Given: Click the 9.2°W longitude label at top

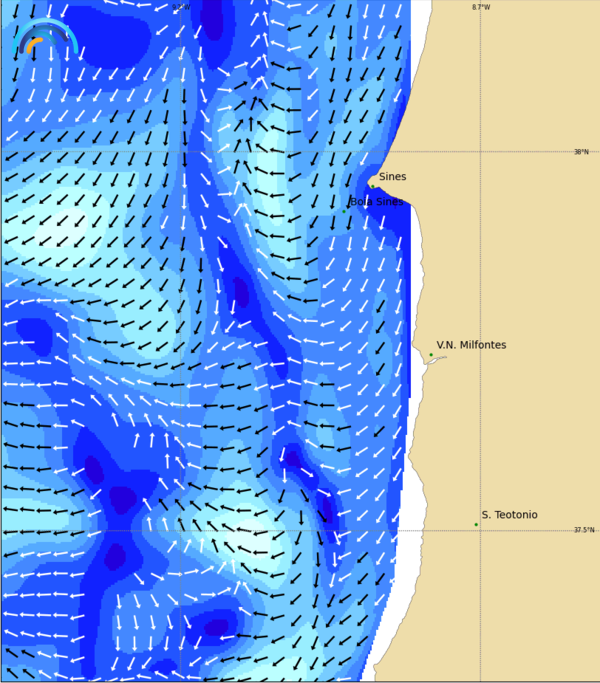Looking at the screenshot, I should click(181, 7).
